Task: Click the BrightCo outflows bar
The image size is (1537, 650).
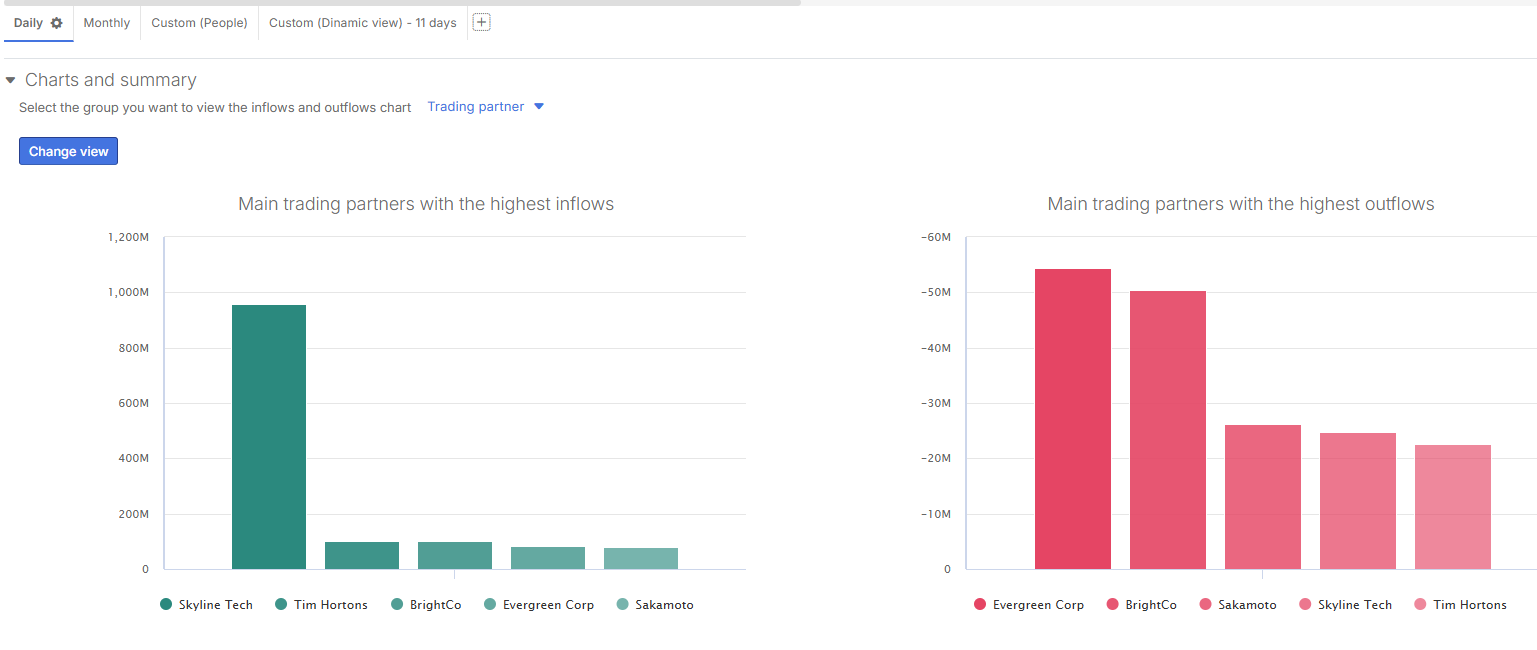Action: point(1167,430)
